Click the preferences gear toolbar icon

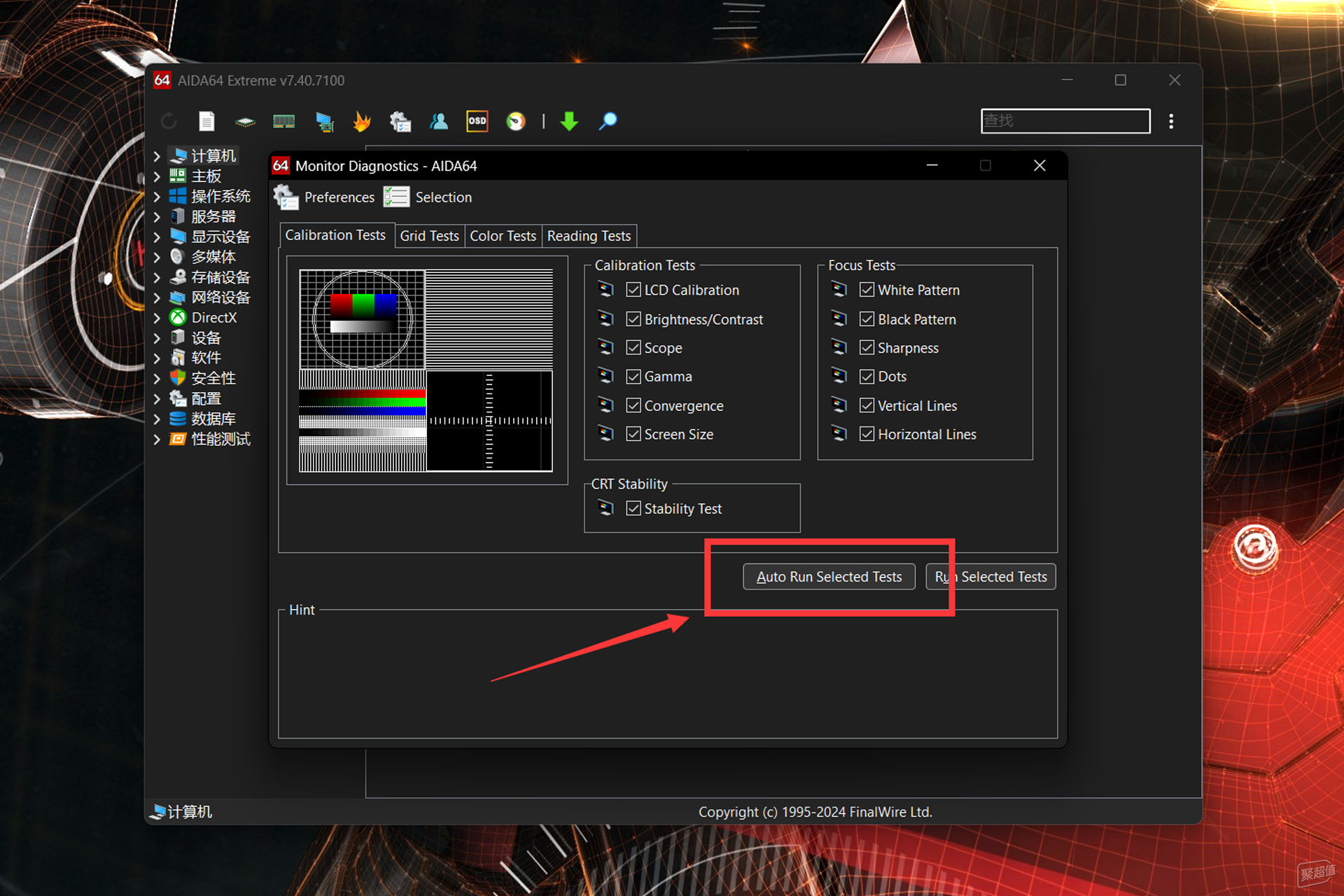click(400, 122)
